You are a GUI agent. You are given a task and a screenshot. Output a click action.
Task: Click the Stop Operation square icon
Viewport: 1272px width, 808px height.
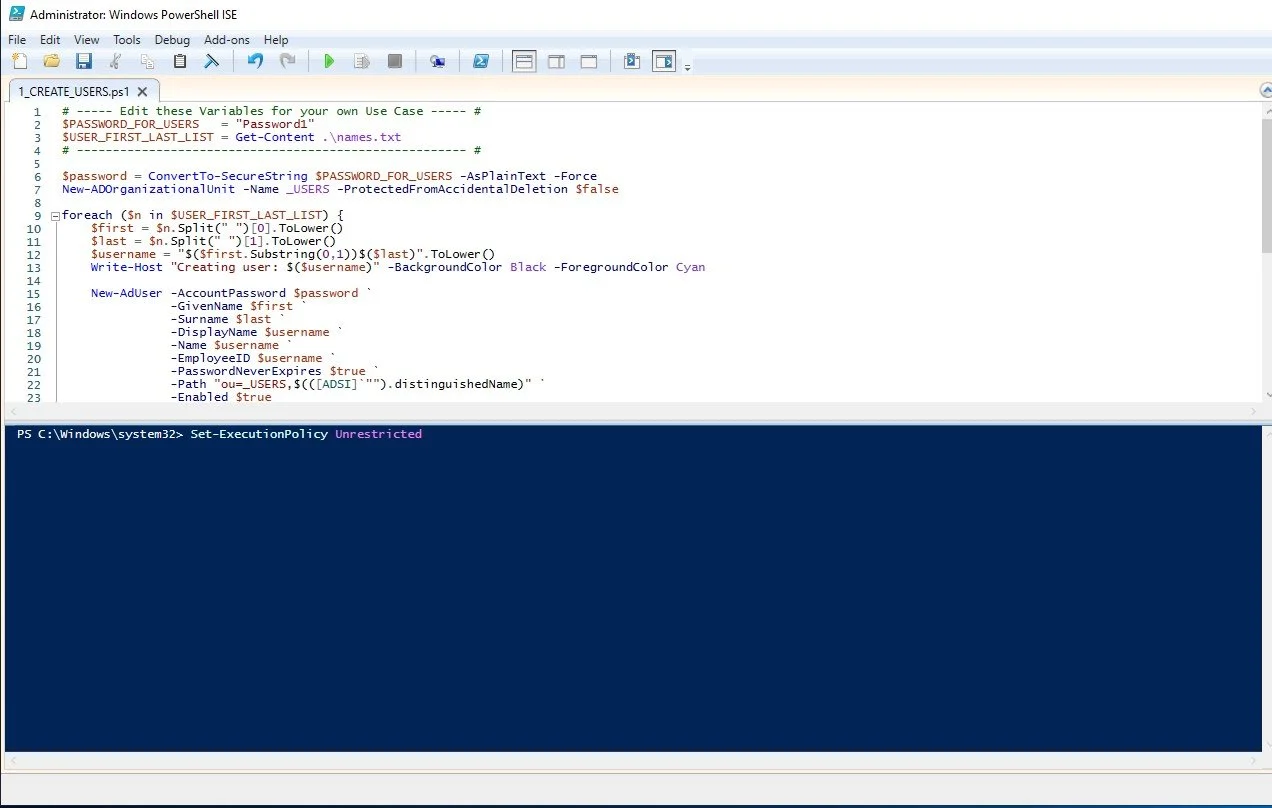395,62
